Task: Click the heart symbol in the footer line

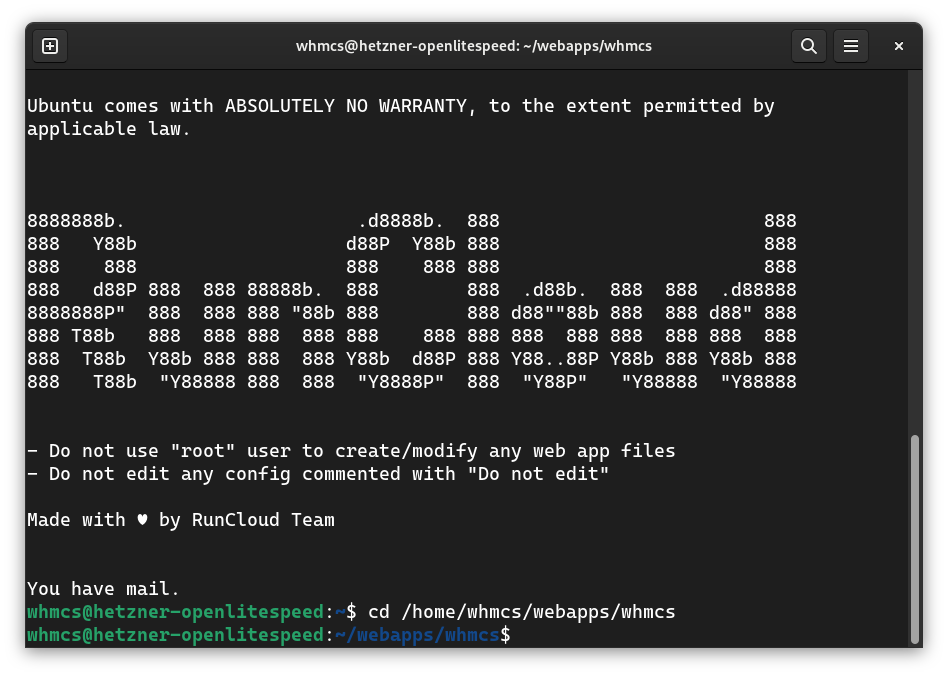Action: (x=142, y=520)
